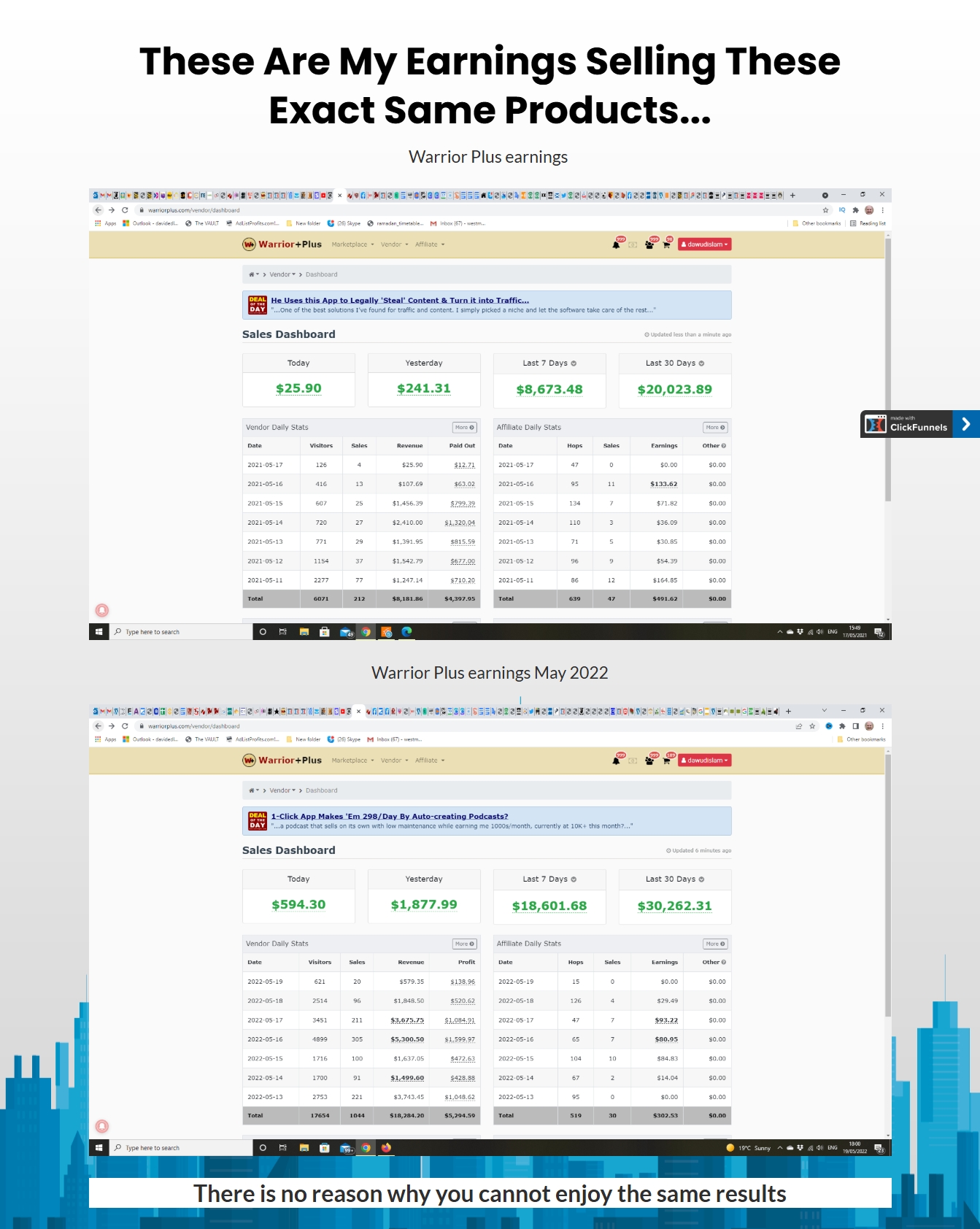Click the $18,601.68 Last 7 Days amount

point(549,906)
